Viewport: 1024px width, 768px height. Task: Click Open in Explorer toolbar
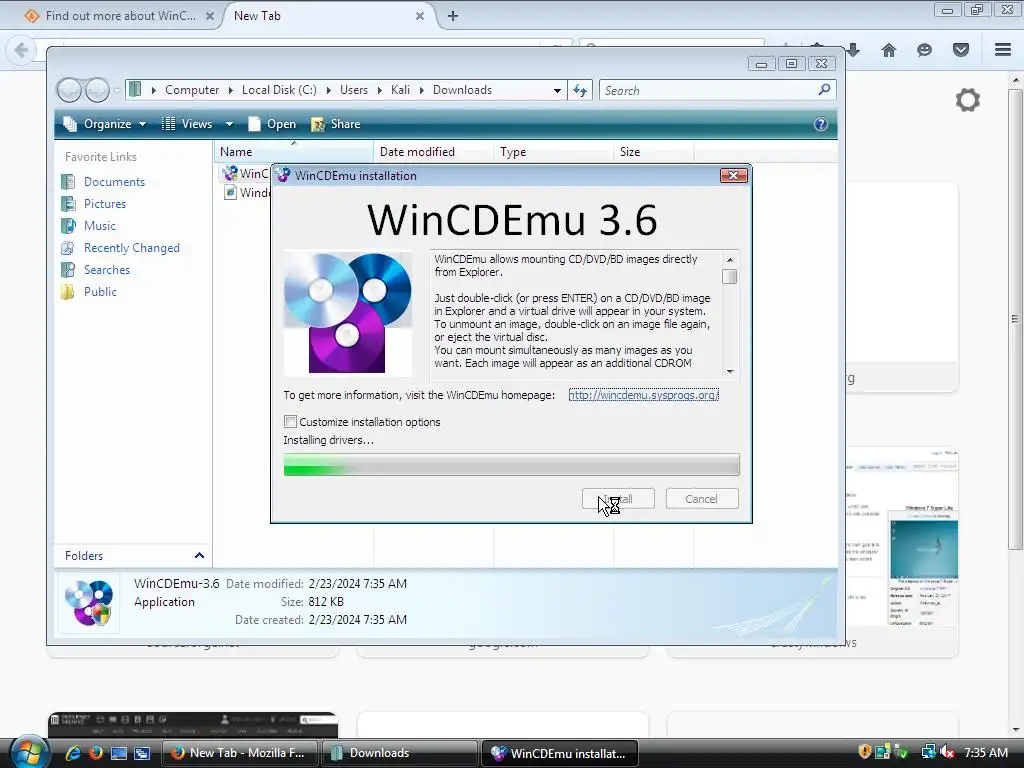pos(272,124)
